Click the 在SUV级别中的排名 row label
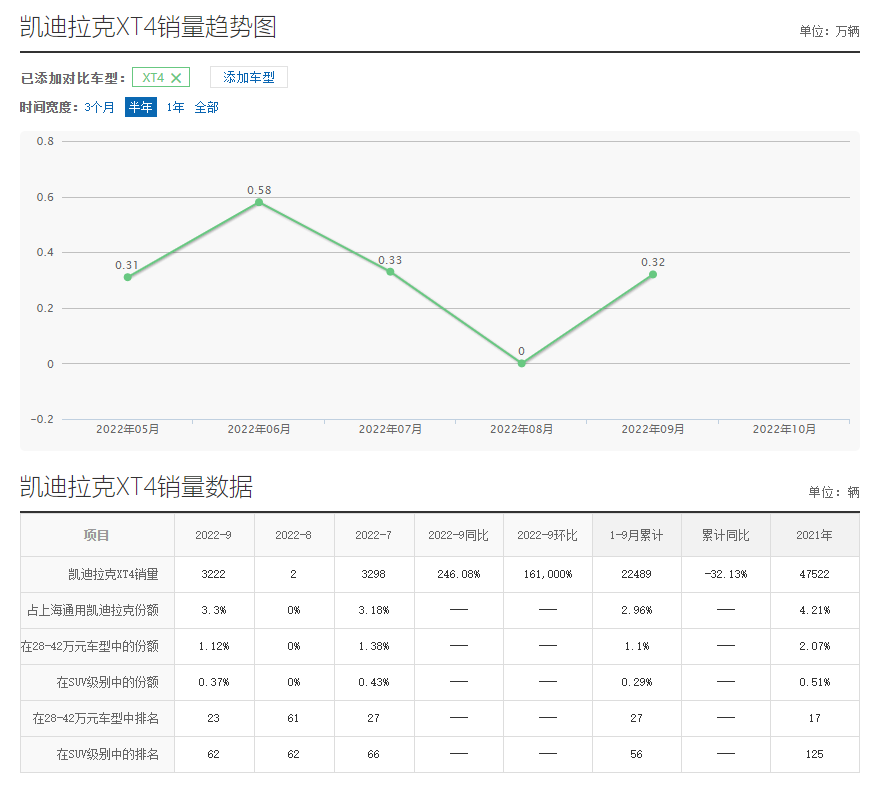Image resolution: width=876 pixels, height=788 pixels. coord(107,754)
